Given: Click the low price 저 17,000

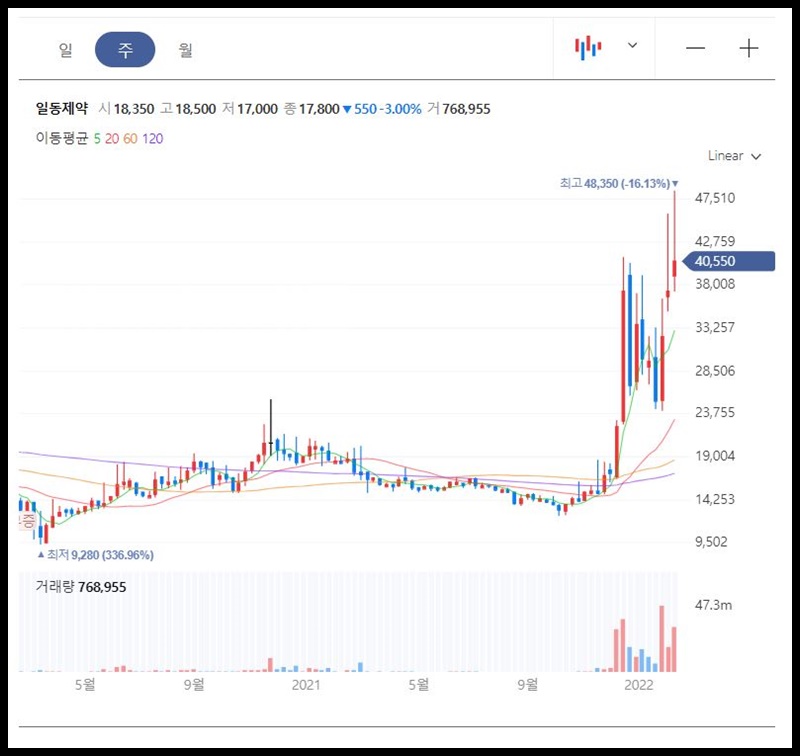Looking at the screenshot, I should [x=250, y=109].
